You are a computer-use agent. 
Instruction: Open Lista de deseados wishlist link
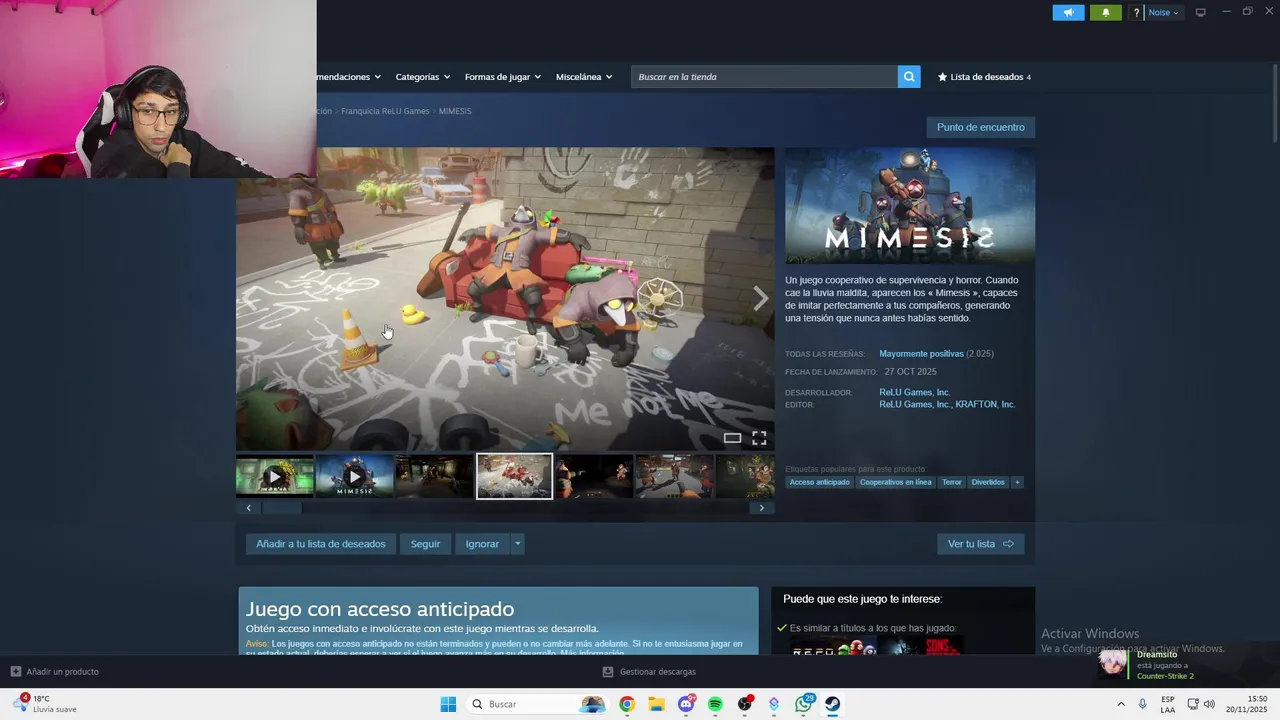pos(984,77)
